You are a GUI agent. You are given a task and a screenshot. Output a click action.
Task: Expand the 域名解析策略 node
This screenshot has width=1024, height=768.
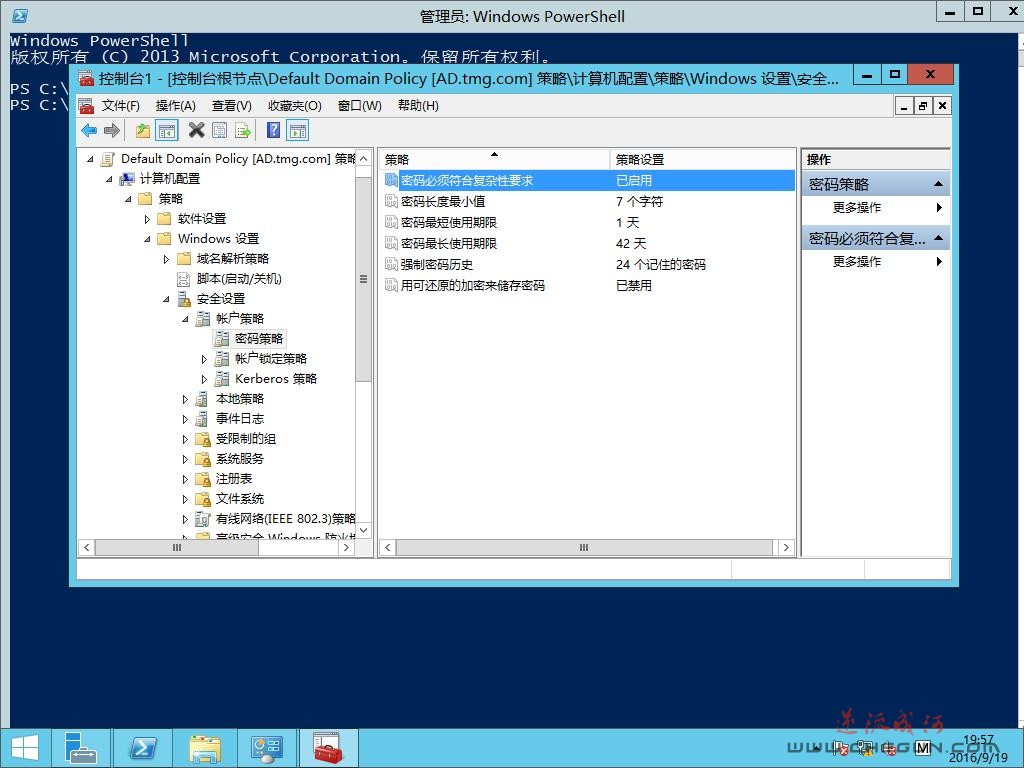[x=166, y=259]
